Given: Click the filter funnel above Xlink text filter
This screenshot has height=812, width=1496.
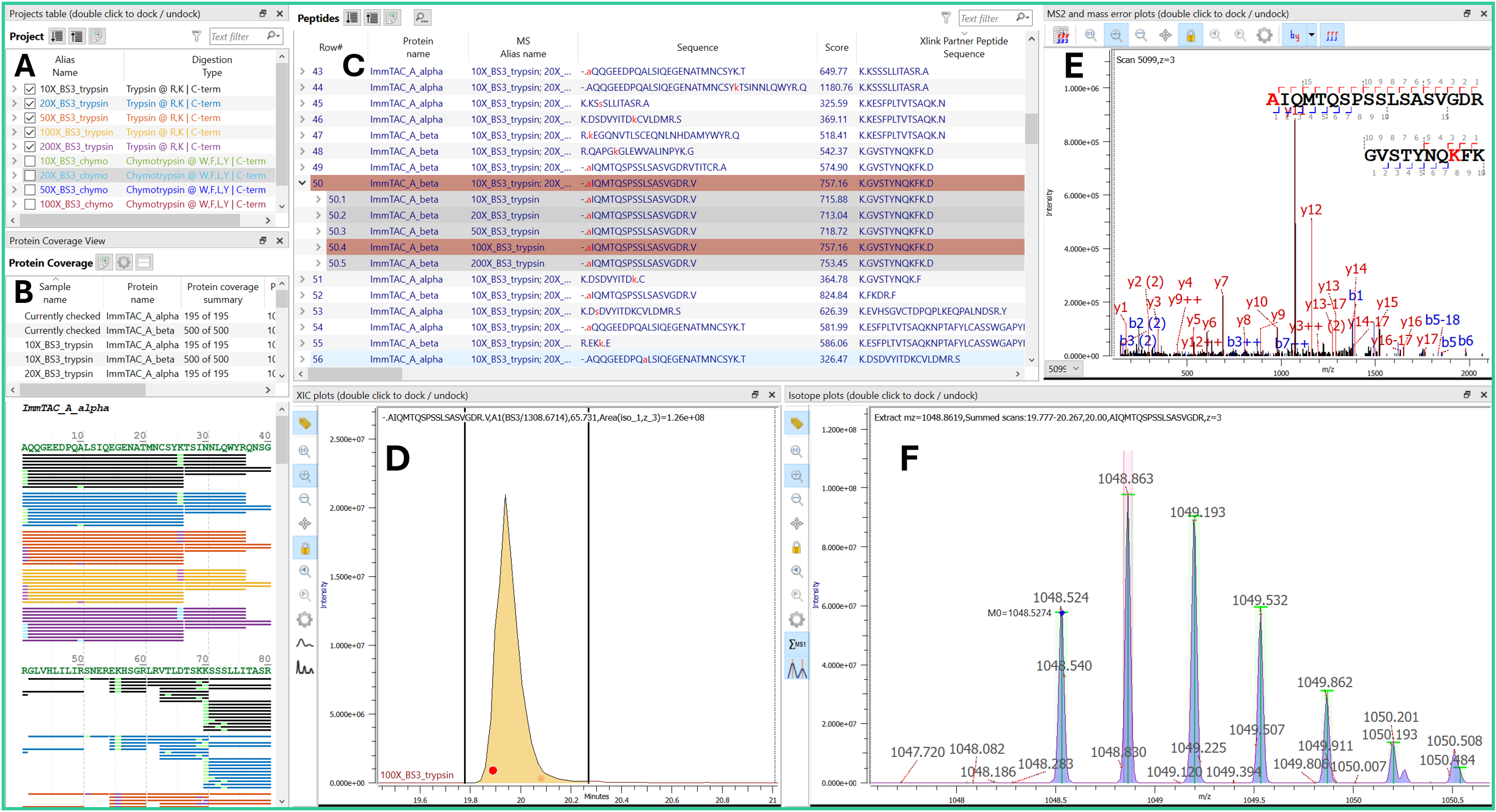Looking at the screenshot, I should pos(946,18).
